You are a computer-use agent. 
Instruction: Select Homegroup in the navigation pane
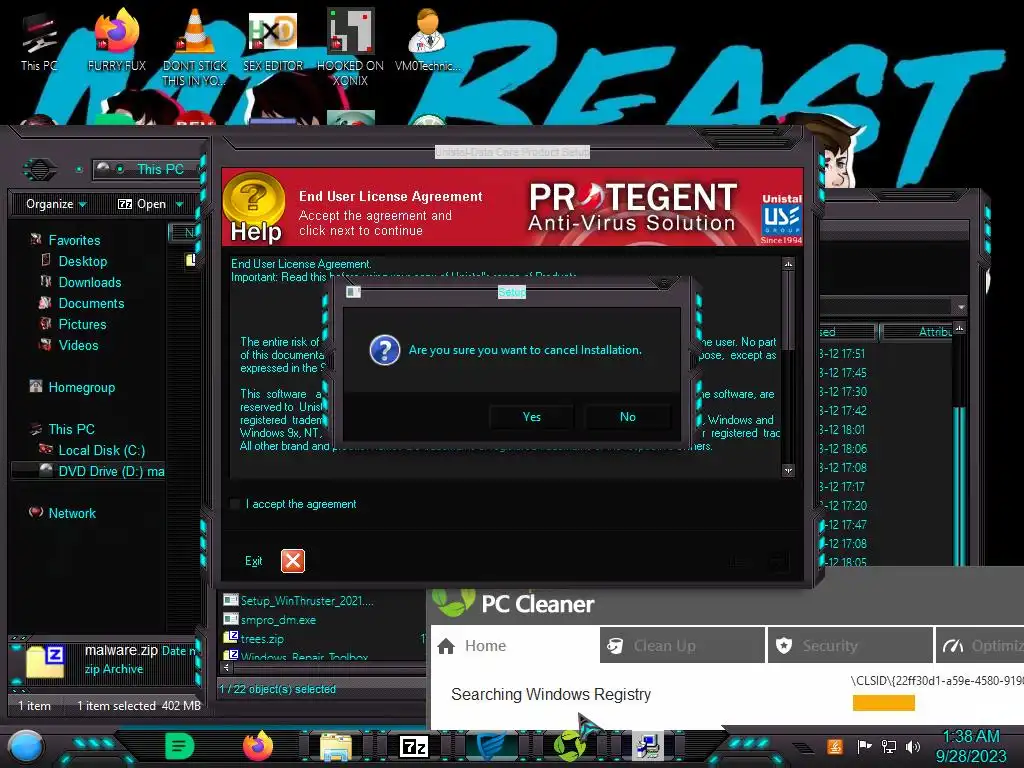(x=81, y=387)
